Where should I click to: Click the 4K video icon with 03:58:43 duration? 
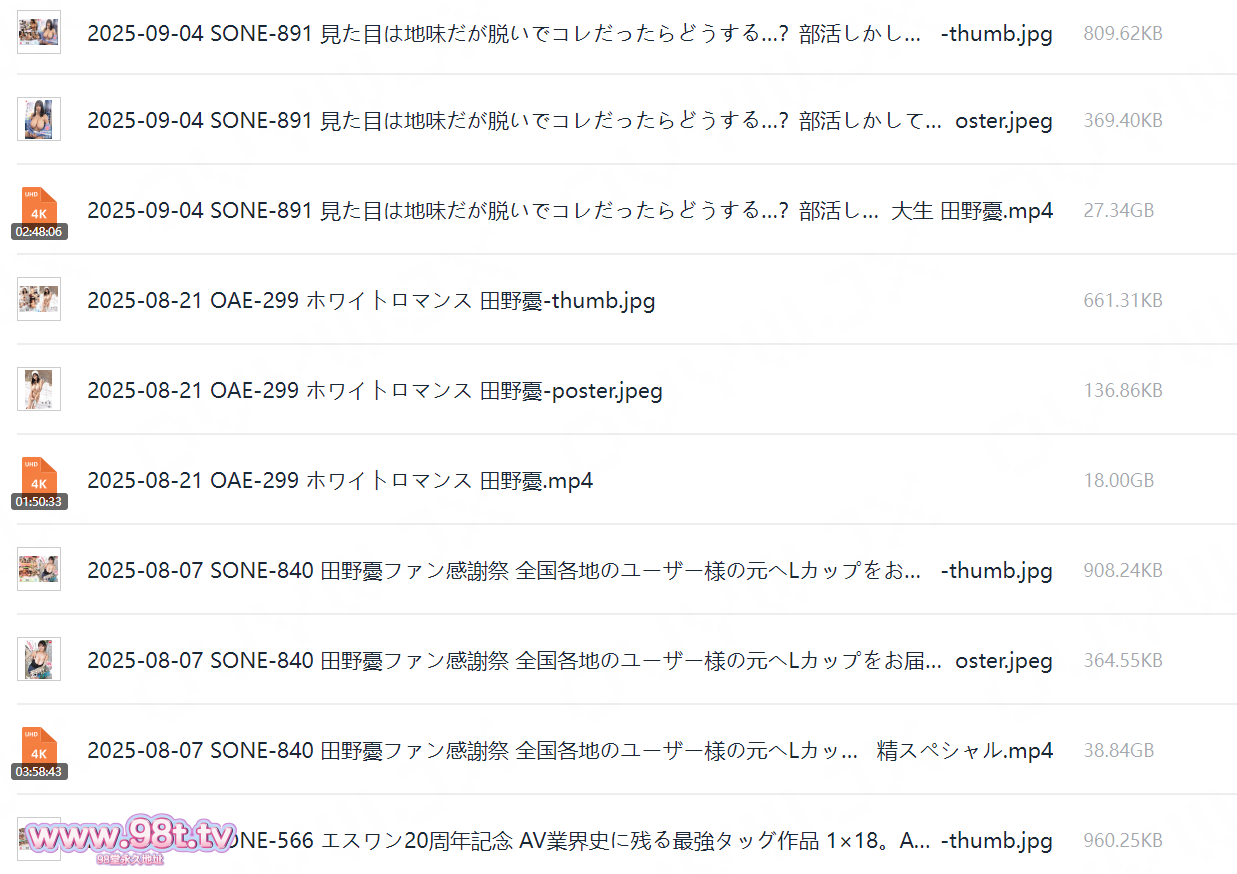(x=39, y=751)
